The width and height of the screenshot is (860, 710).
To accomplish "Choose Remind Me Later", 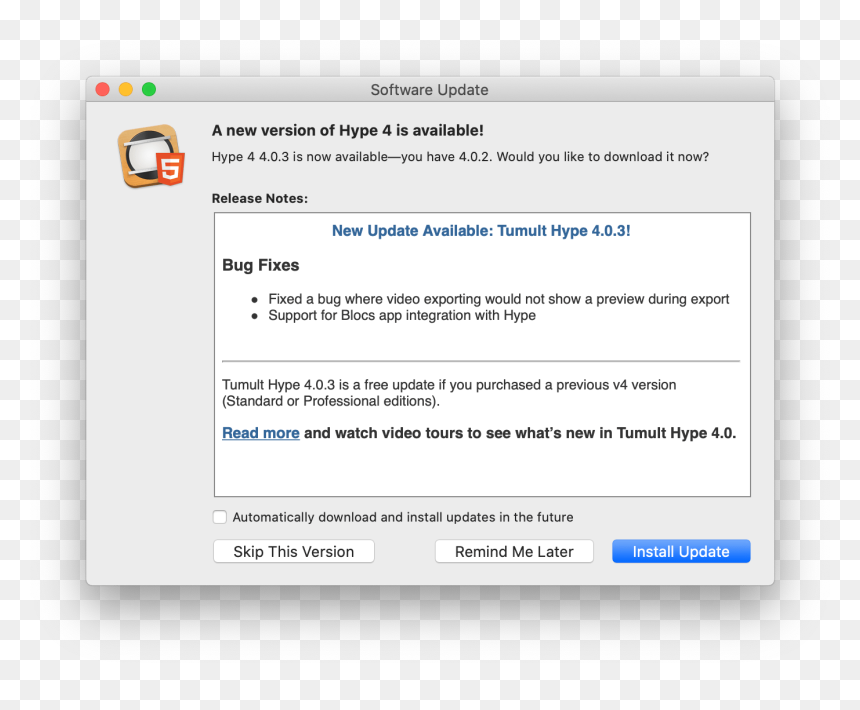I will pos(514,551).
